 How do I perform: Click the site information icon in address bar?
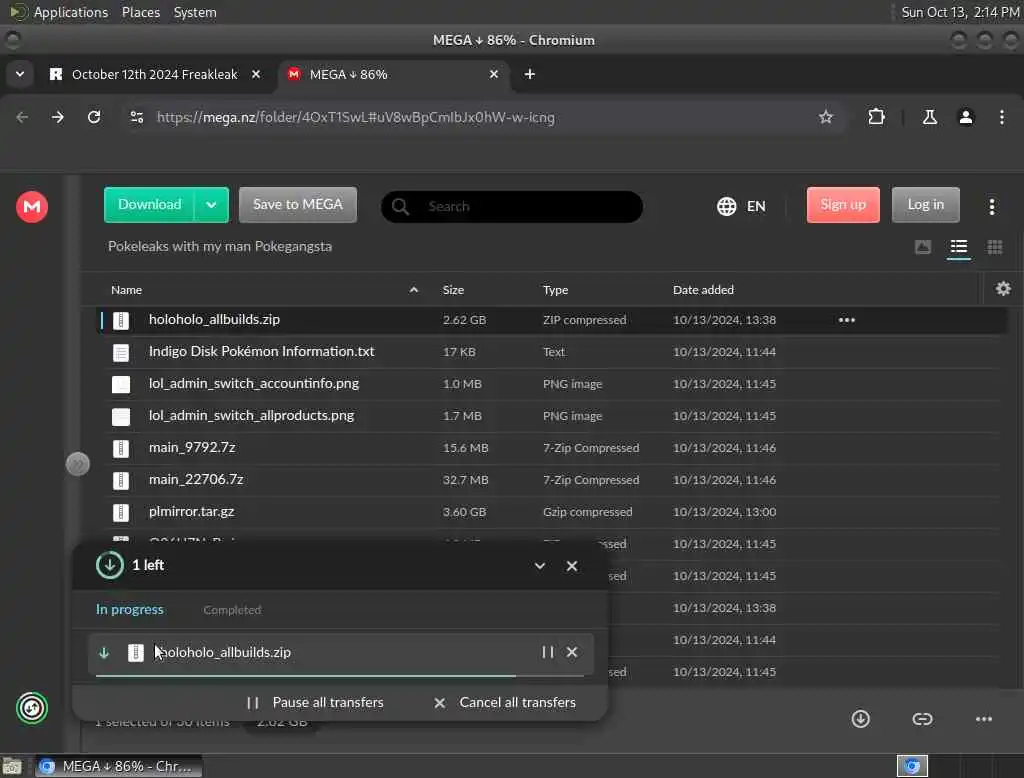(x=137, y=118)
